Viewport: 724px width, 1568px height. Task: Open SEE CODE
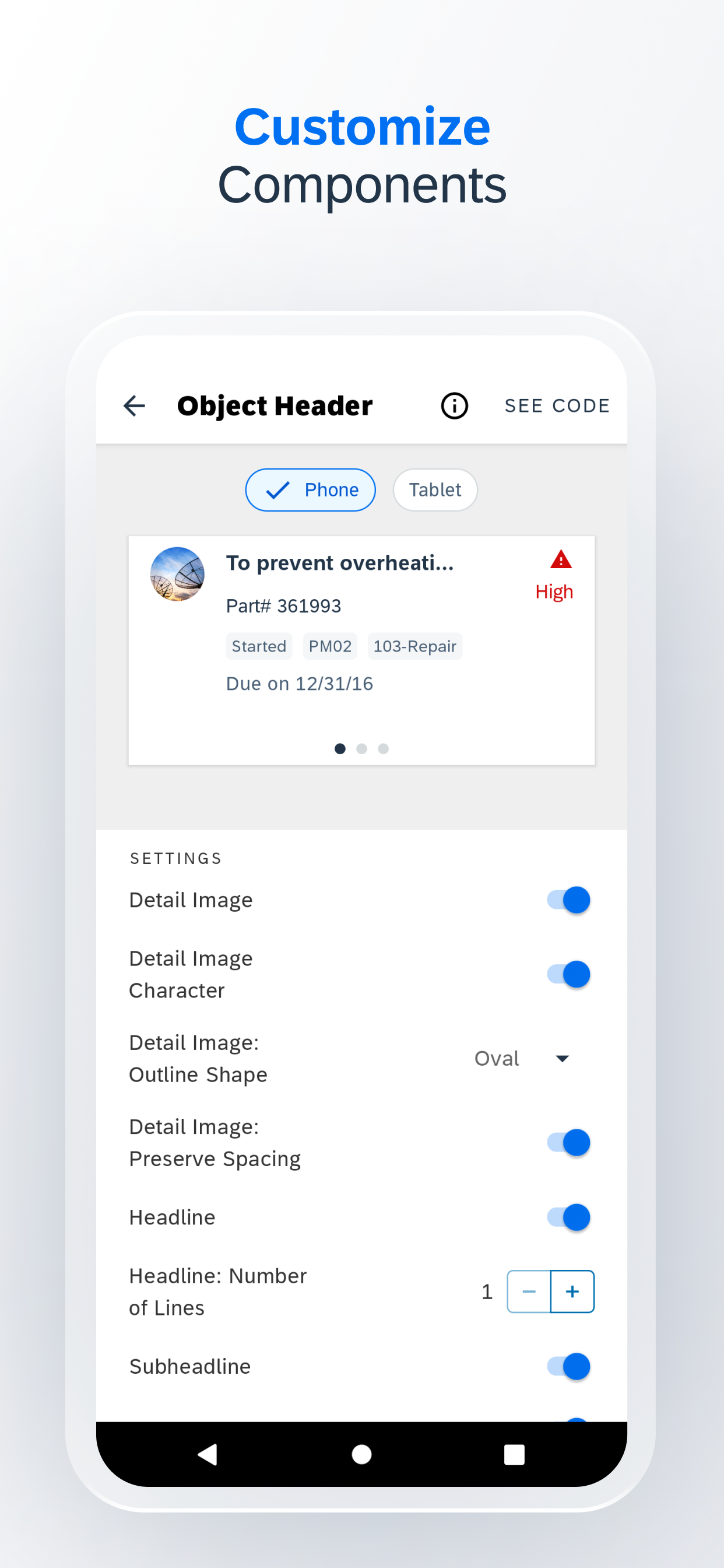point(557,406)
